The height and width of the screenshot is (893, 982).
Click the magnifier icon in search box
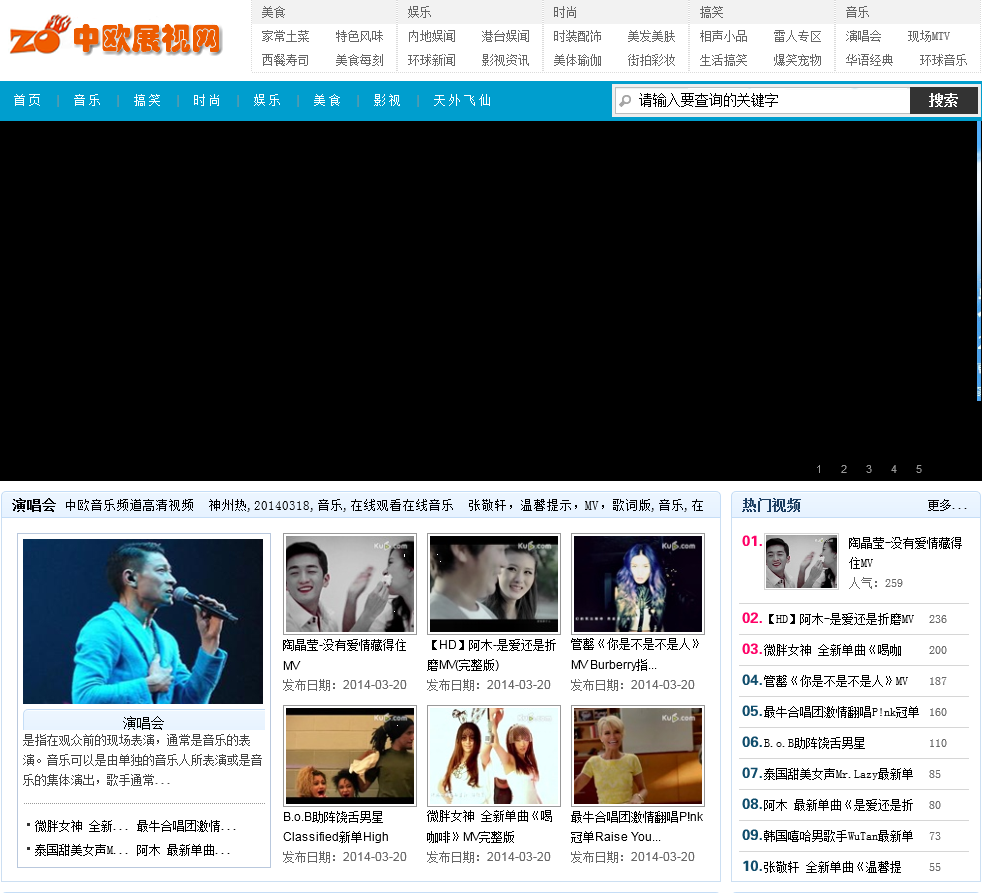[625, 100]
